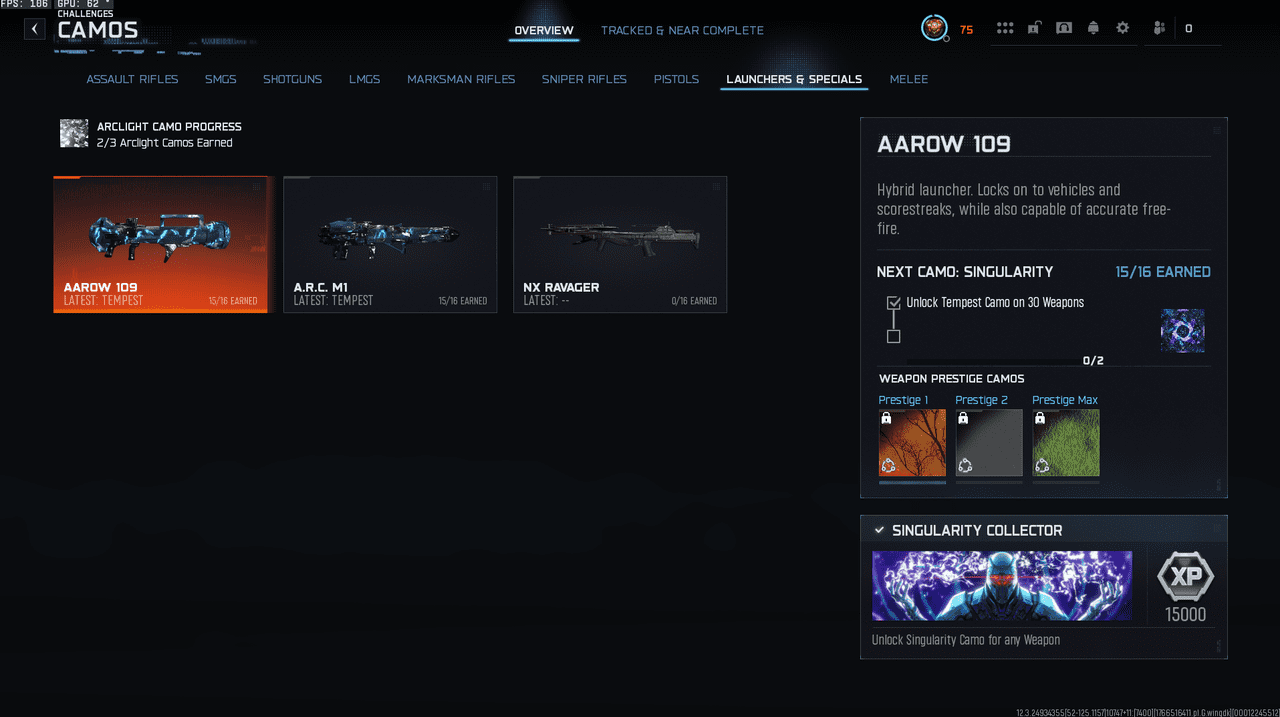The image size is (1280, 717).
Task: Click the Prestige 1 camo swatch
Action: [x=912, y=443]
